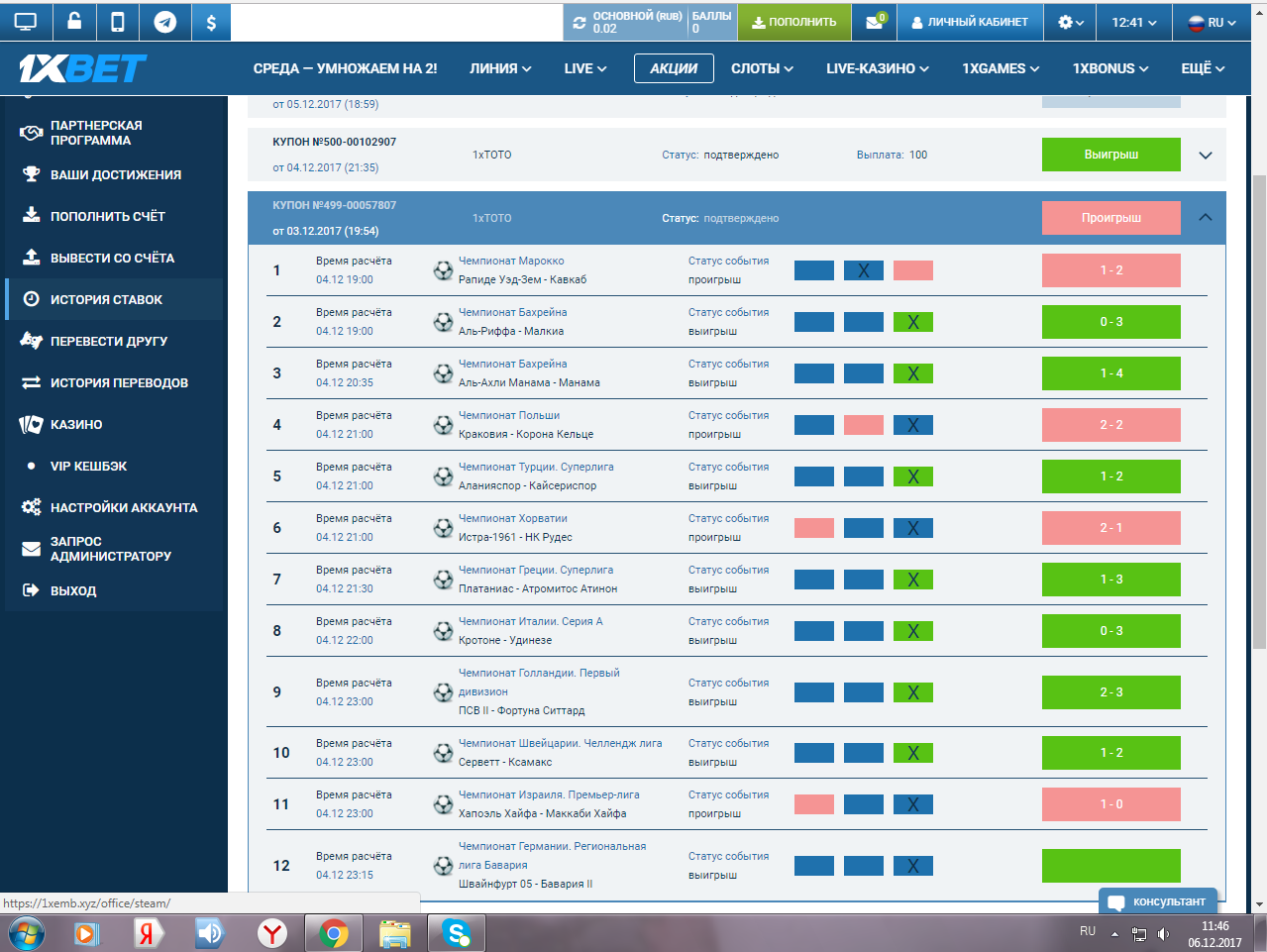Click pink outcome box for Истра-1961 - НК Рудес

point(814,528)
